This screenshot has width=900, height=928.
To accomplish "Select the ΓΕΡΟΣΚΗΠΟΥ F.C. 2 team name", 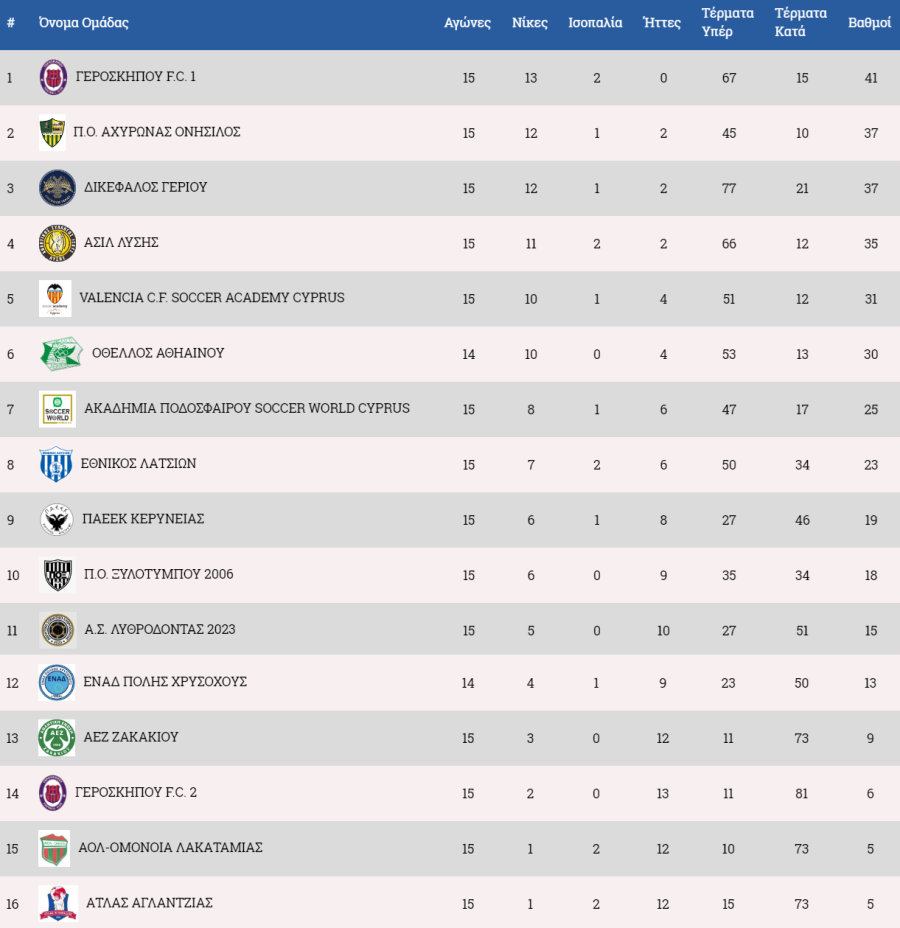I will [x=136, y=792].
